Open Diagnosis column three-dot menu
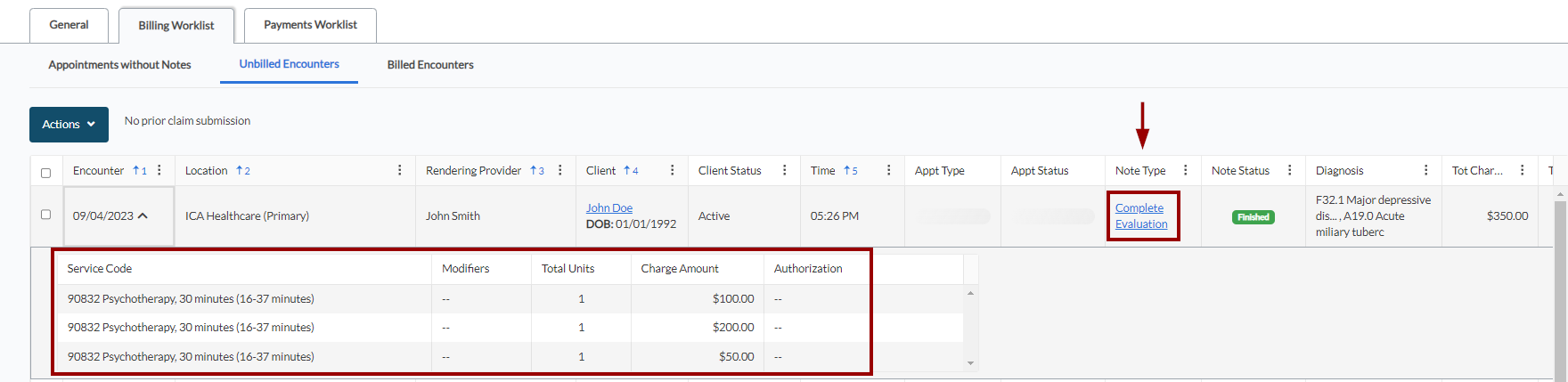Screen dimensions: 1568x382 (1426, 170)
